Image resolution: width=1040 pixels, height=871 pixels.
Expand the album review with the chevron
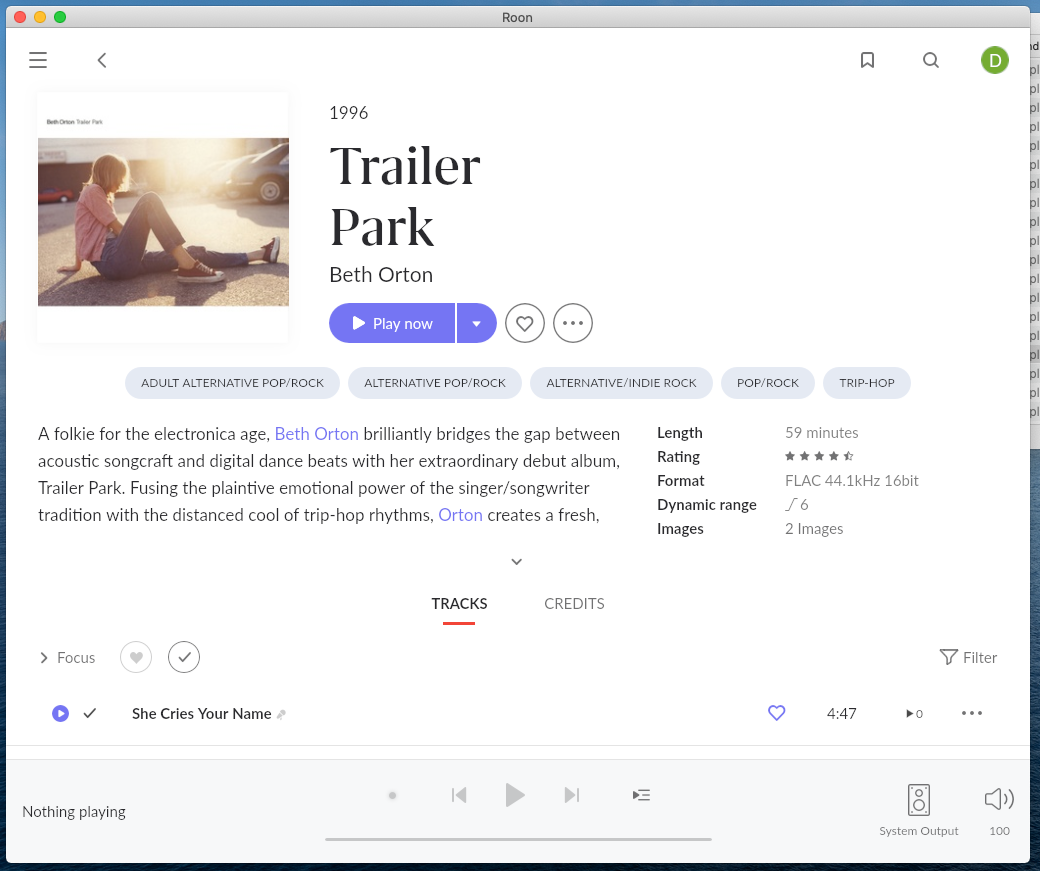click(x=517, y=562)
